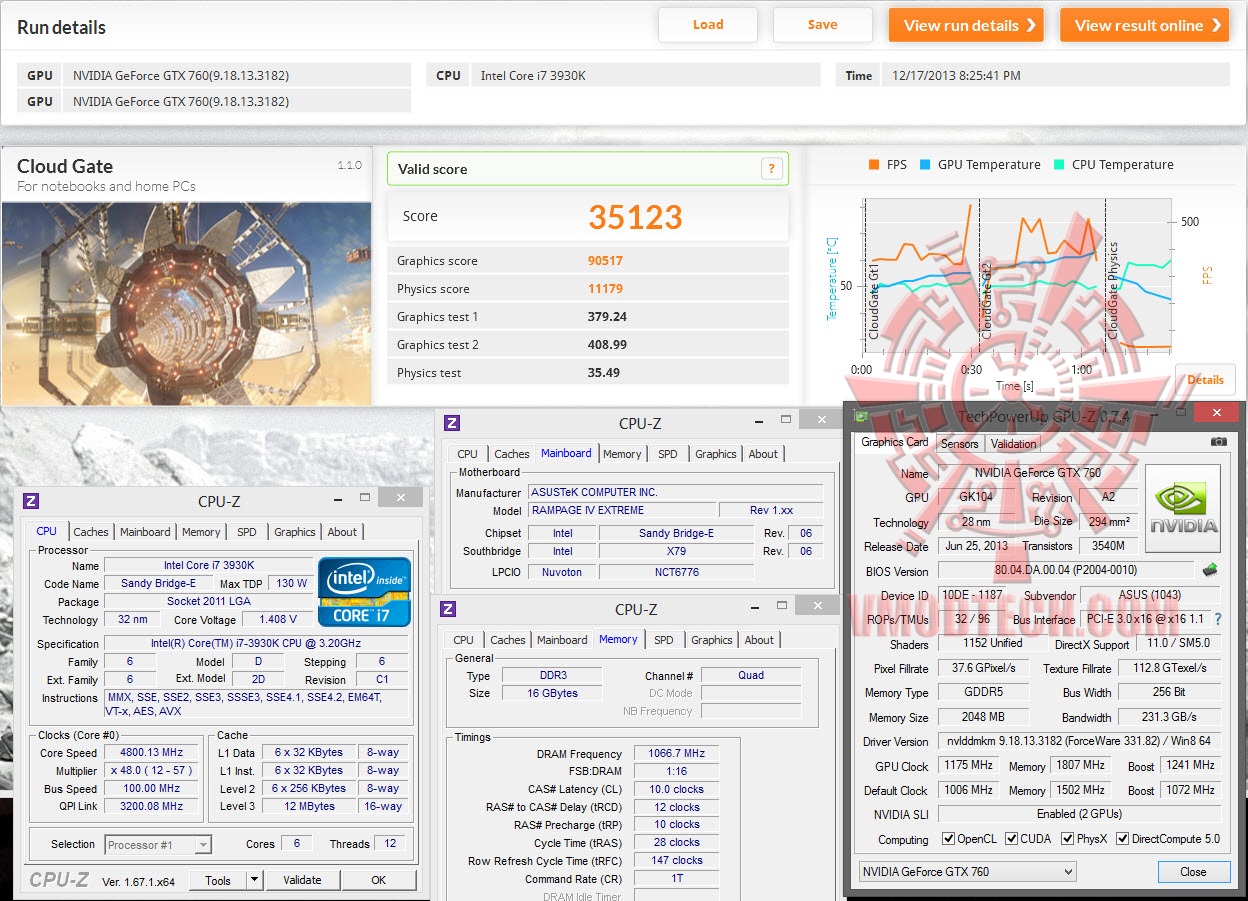Click the purple Z icon of the CPU-tab CPU-Z window
1248x901 pixels.
tap(31, 501)
